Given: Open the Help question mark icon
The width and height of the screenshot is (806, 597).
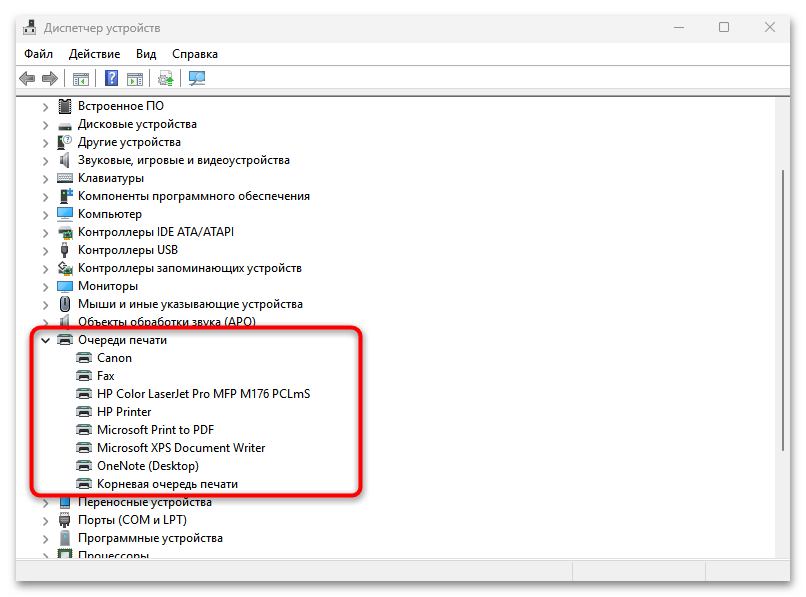Looking at the screenshot, I should pos(111,78).
